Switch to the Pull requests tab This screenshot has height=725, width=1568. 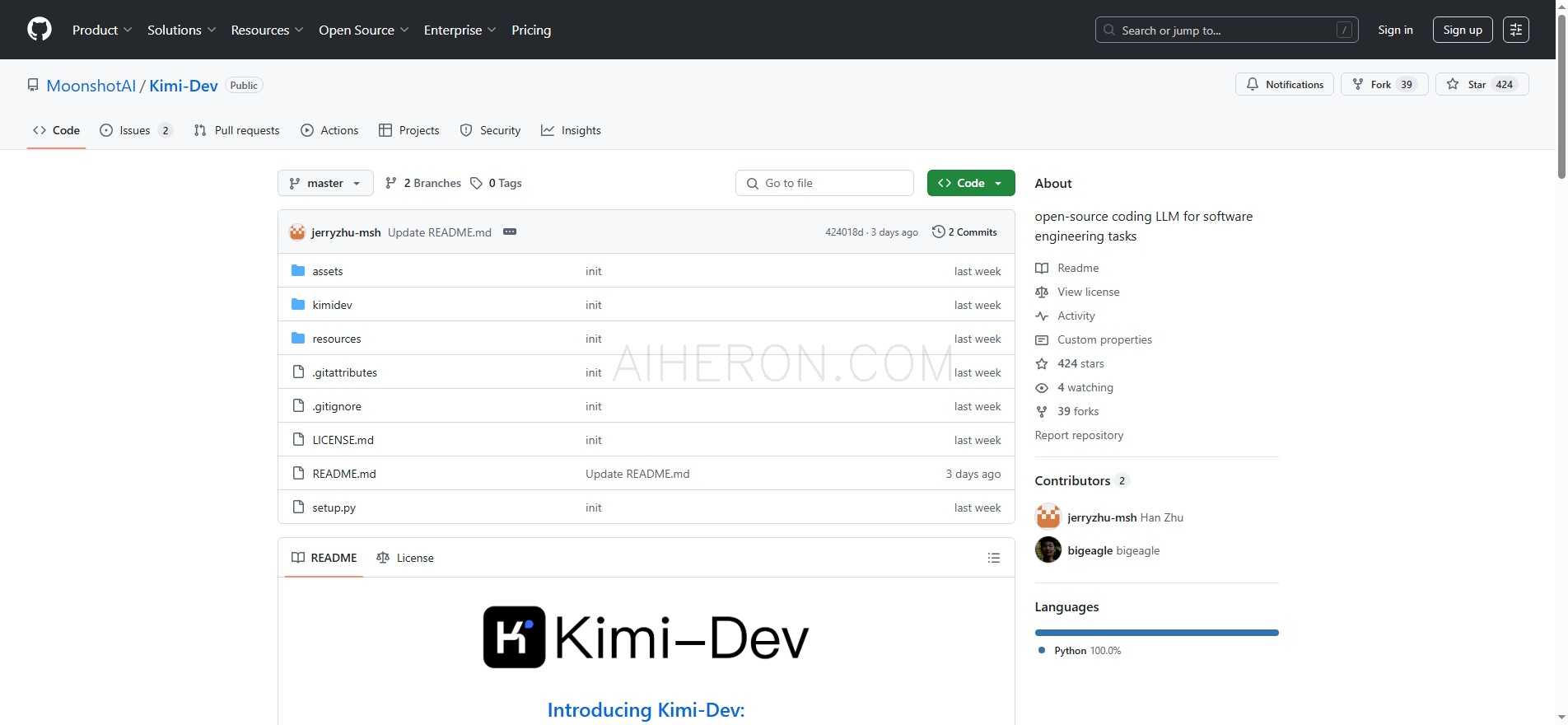pyautogui.click(x=237, y=130)
